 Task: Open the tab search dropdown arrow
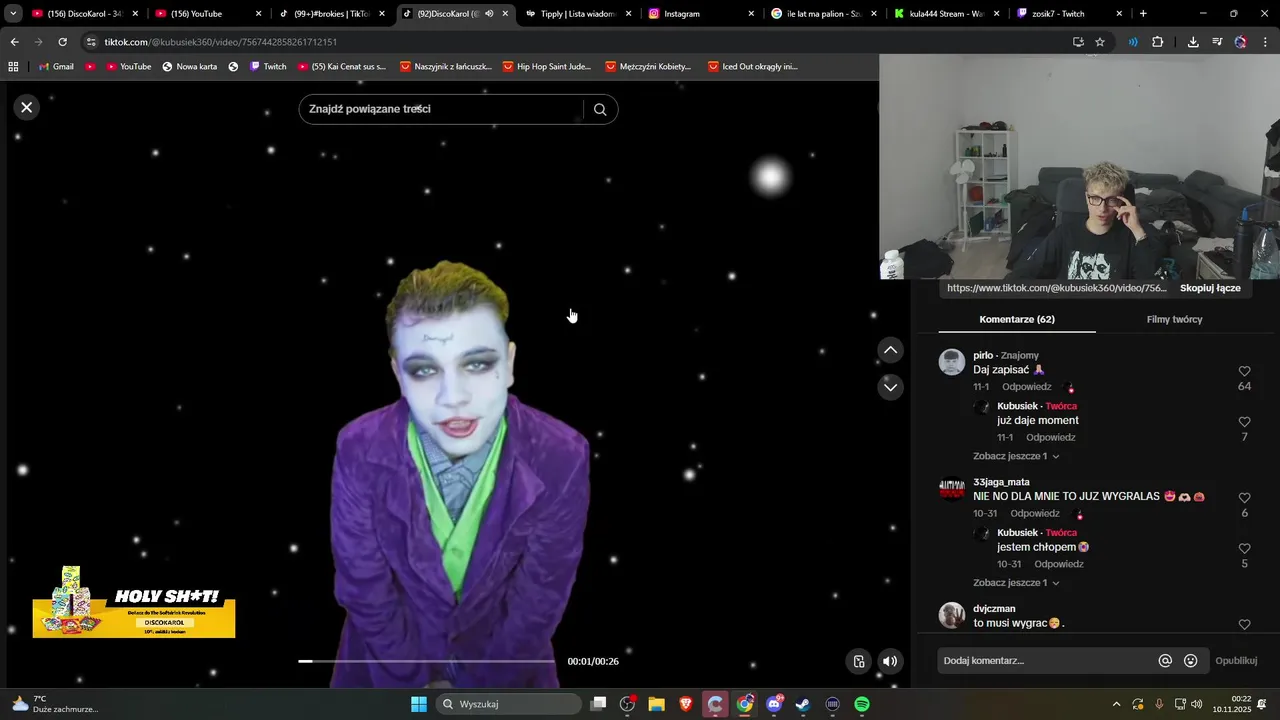[x=14, y=14]
